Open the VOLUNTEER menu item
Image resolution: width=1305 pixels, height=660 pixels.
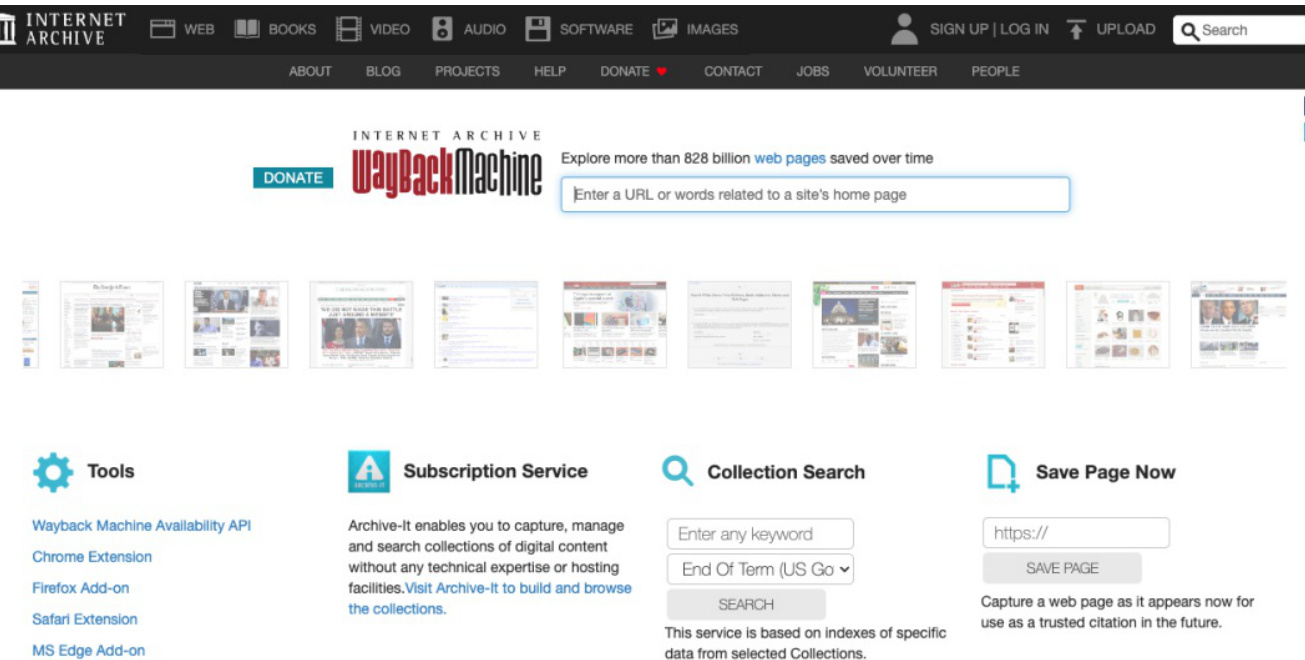[900, 71]
